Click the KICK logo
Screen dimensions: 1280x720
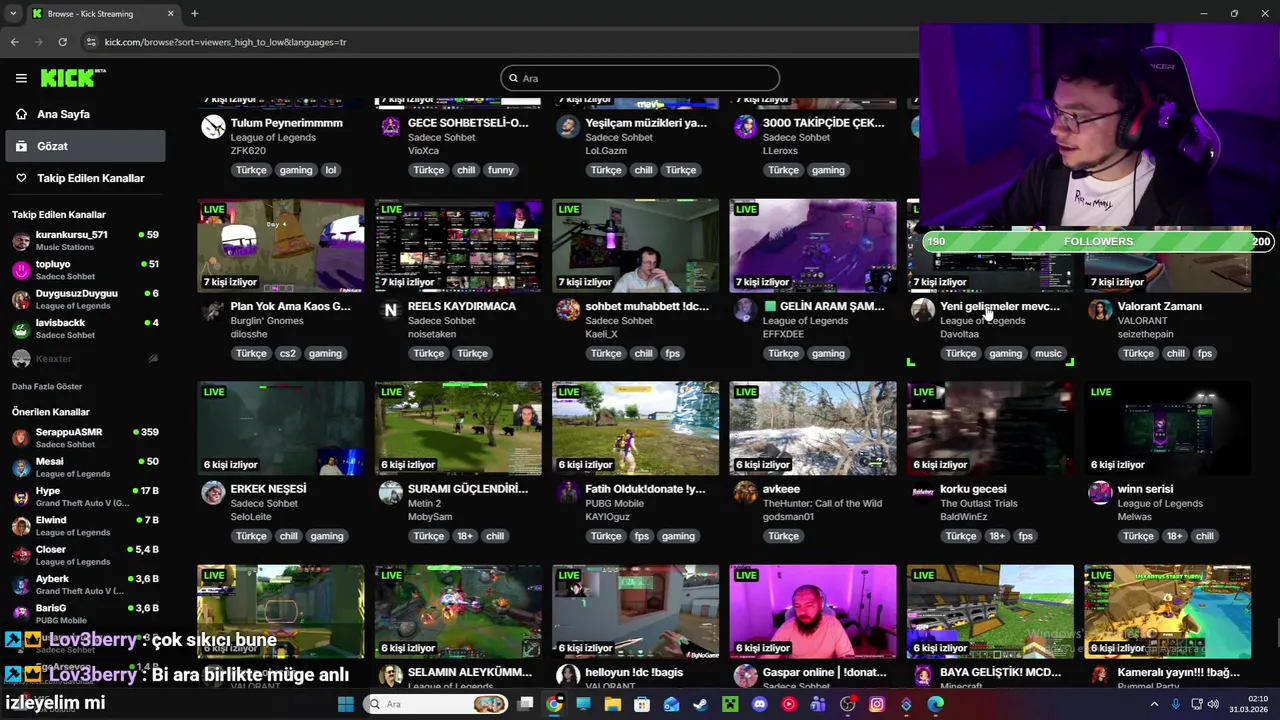tap(72, 78)
